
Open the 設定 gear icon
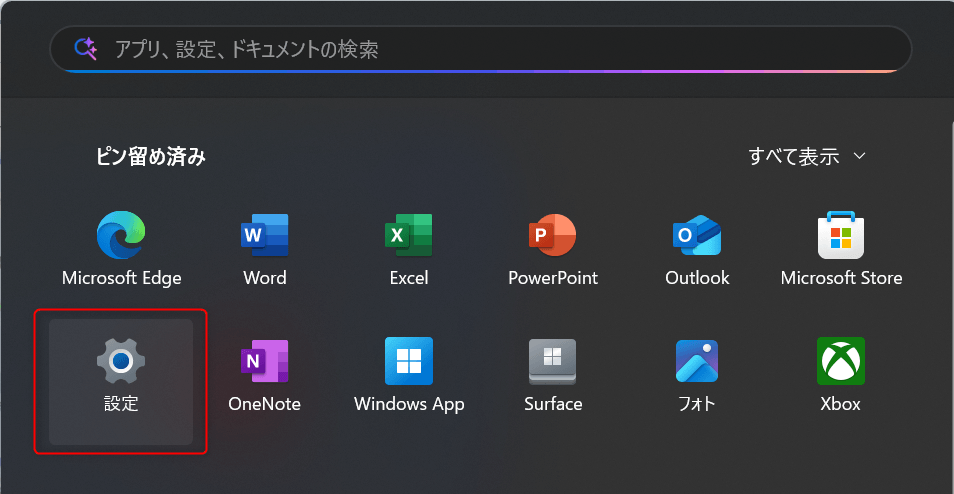pyautogui.click(x=121, y=361)
